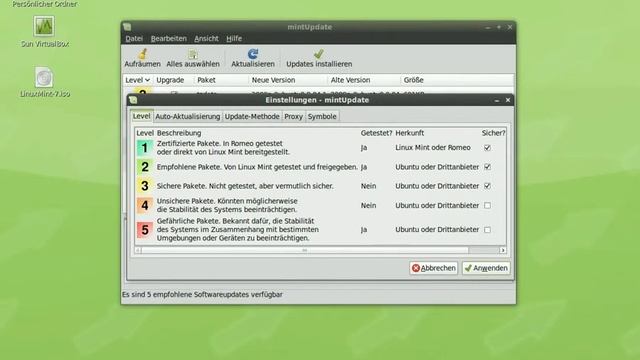Image resolution: width=640 pixels, height=360 pixels.
Task: Click the Alles auswählen toolbar icon
Action: click(x=193, y=54)
